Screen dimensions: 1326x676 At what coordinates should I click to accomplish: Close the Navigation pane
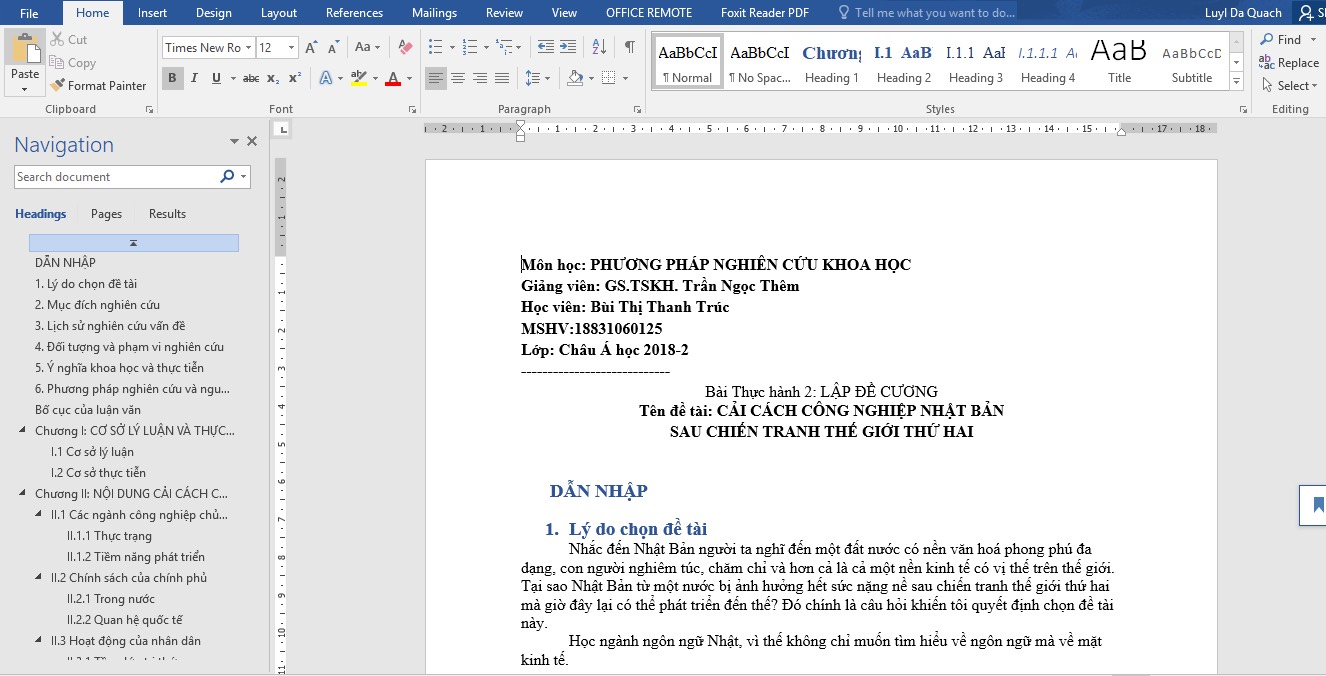(x=252, y=141)
